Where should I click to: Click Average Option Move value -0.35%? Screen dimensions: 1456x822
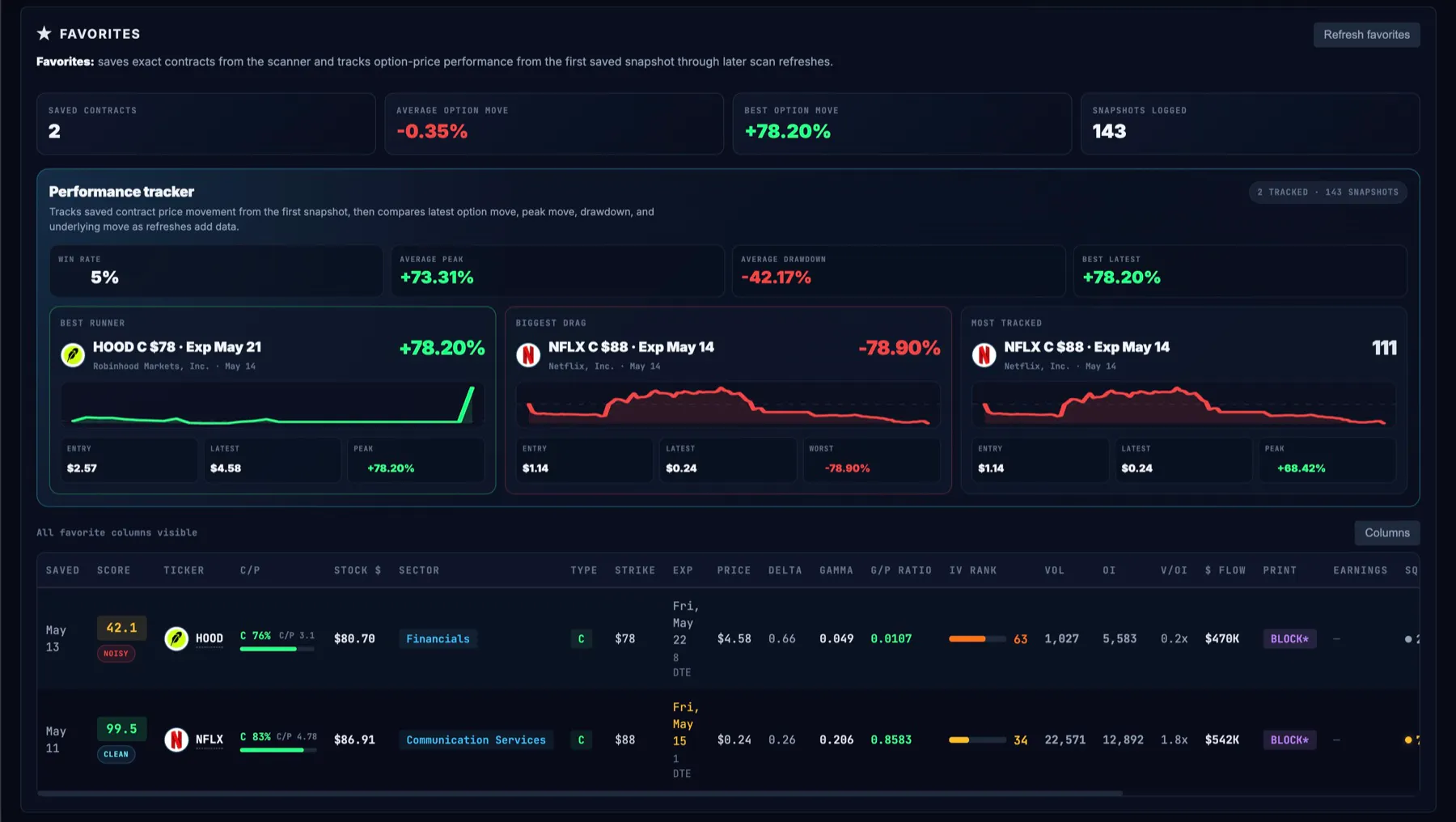click(x=432, y=131)
